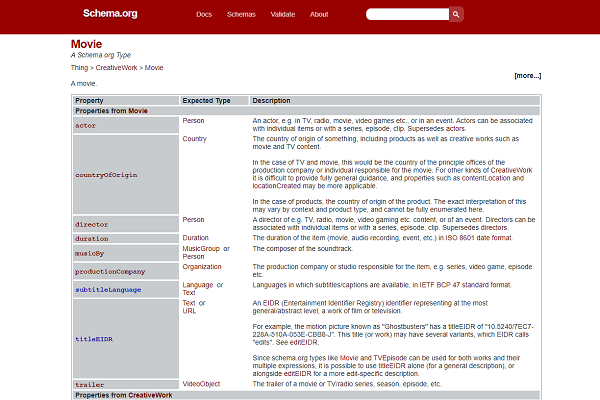Click the MusicGroup expected type link

coord(201,249)
